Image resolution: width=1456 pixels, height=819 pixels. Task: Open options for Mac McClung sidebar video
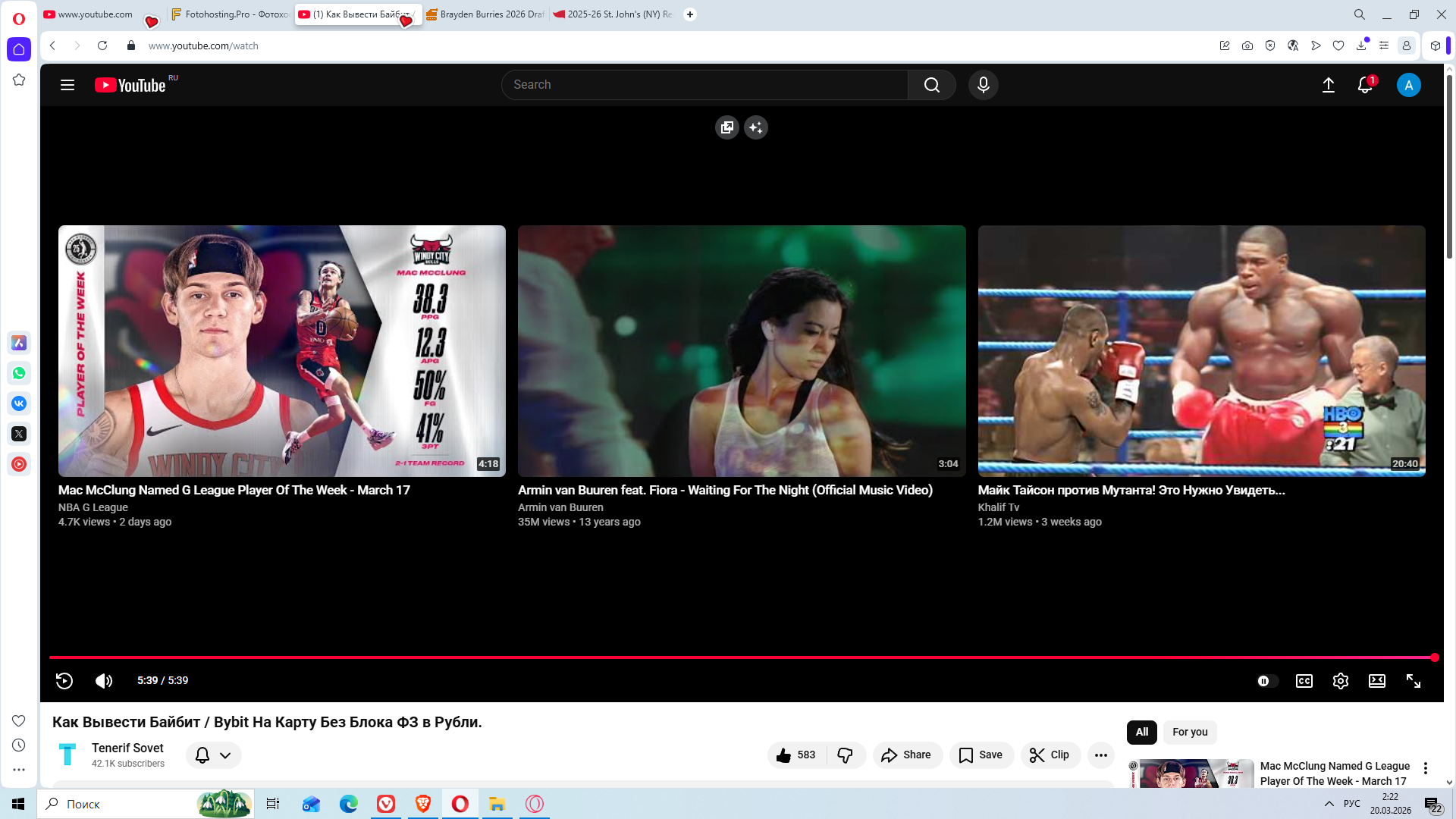1425,768
